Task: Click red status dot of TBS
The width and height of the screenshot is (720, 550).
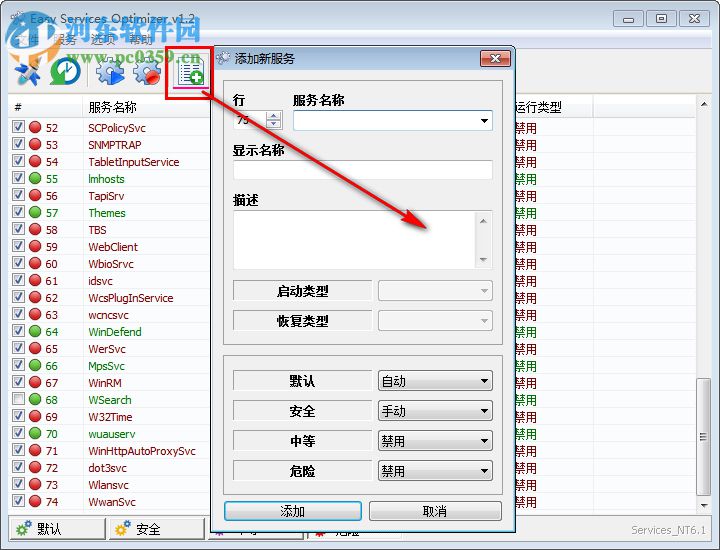Action: [35, 229]
